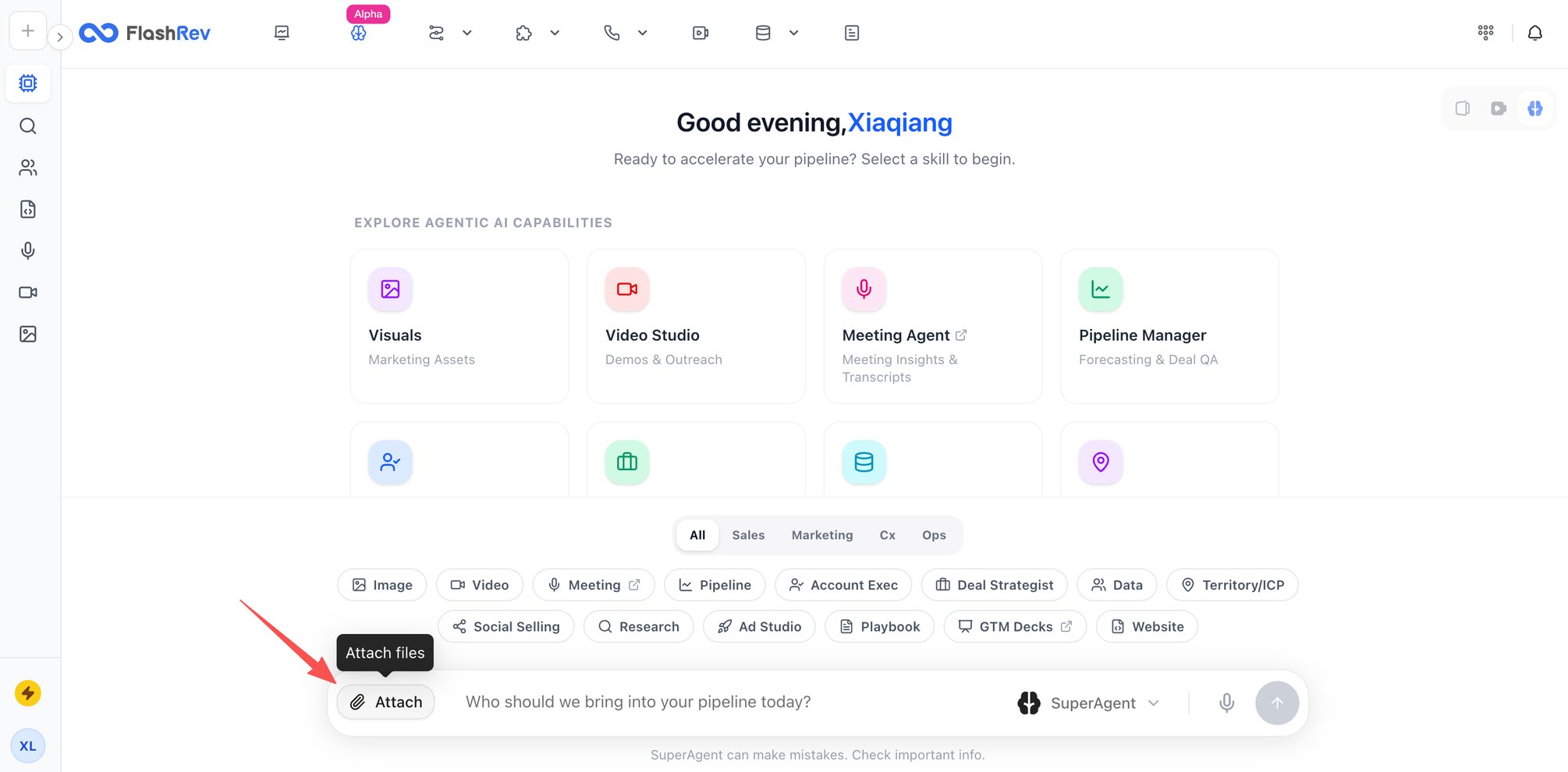Switch to brain view in top-right toggle

(1534, 108)
